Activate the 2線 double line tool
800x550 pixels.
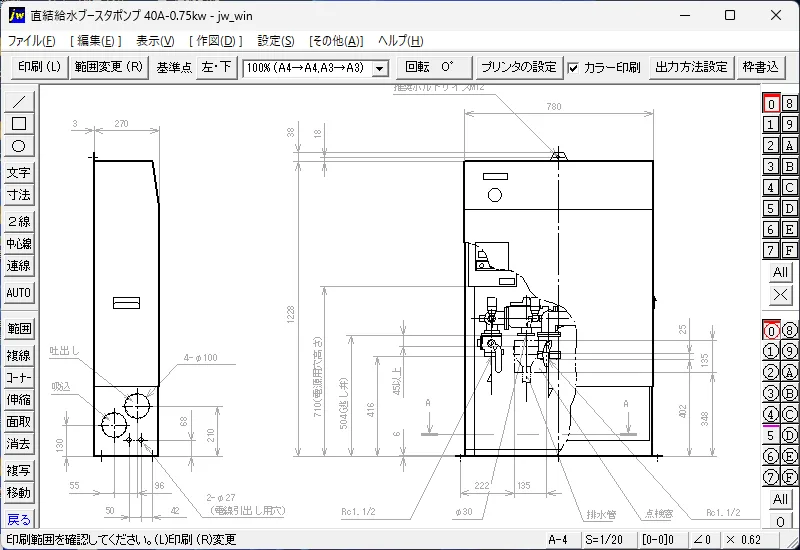19,221
